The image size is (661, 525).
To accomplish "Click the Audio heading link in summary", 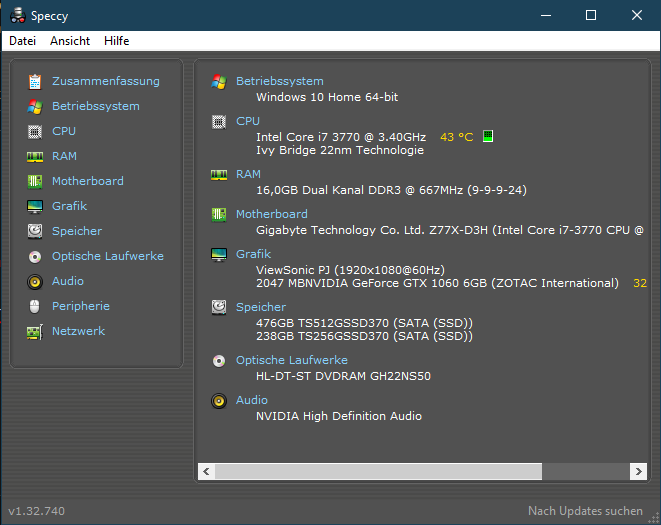I will pos(251,400).
